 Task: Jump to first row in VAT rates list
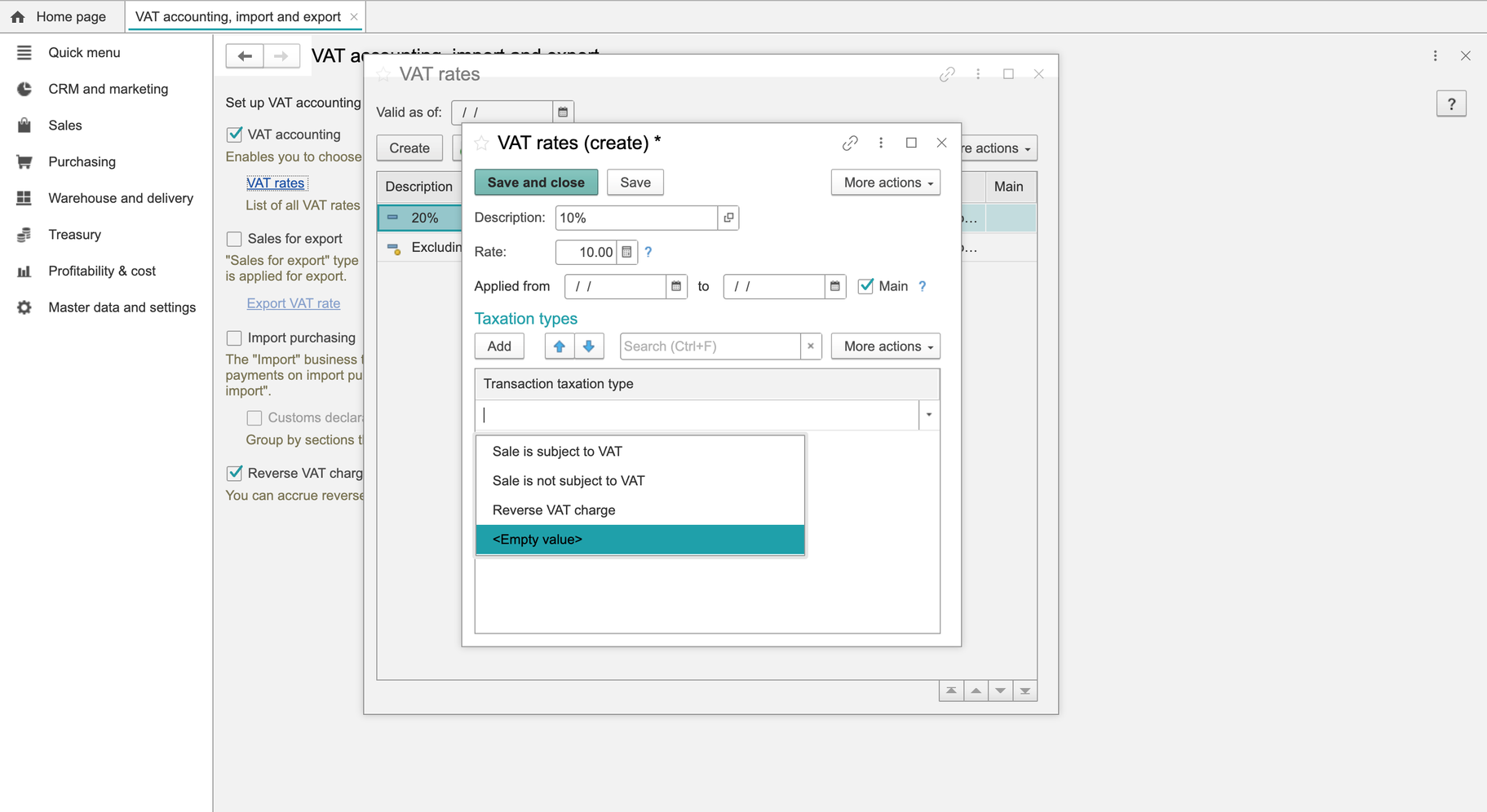coord(951,691)
